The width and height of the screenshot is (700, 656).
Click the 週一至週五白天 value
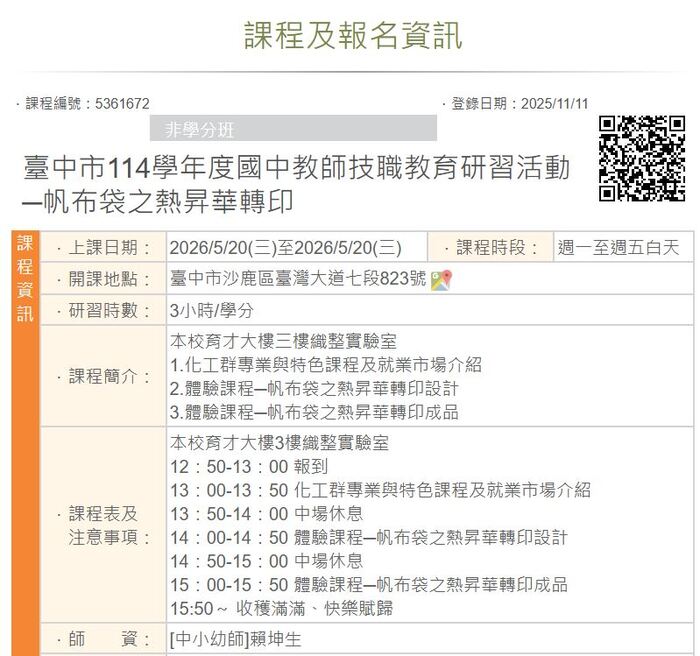click(618, 248)
